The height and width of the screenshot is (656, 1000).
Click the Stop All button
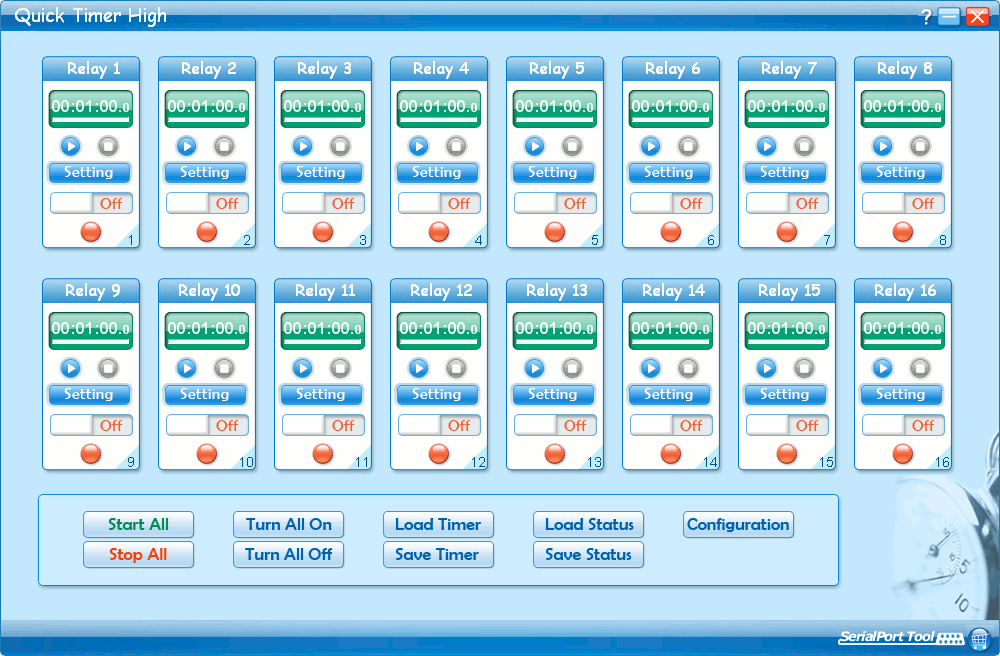point(138,555)
